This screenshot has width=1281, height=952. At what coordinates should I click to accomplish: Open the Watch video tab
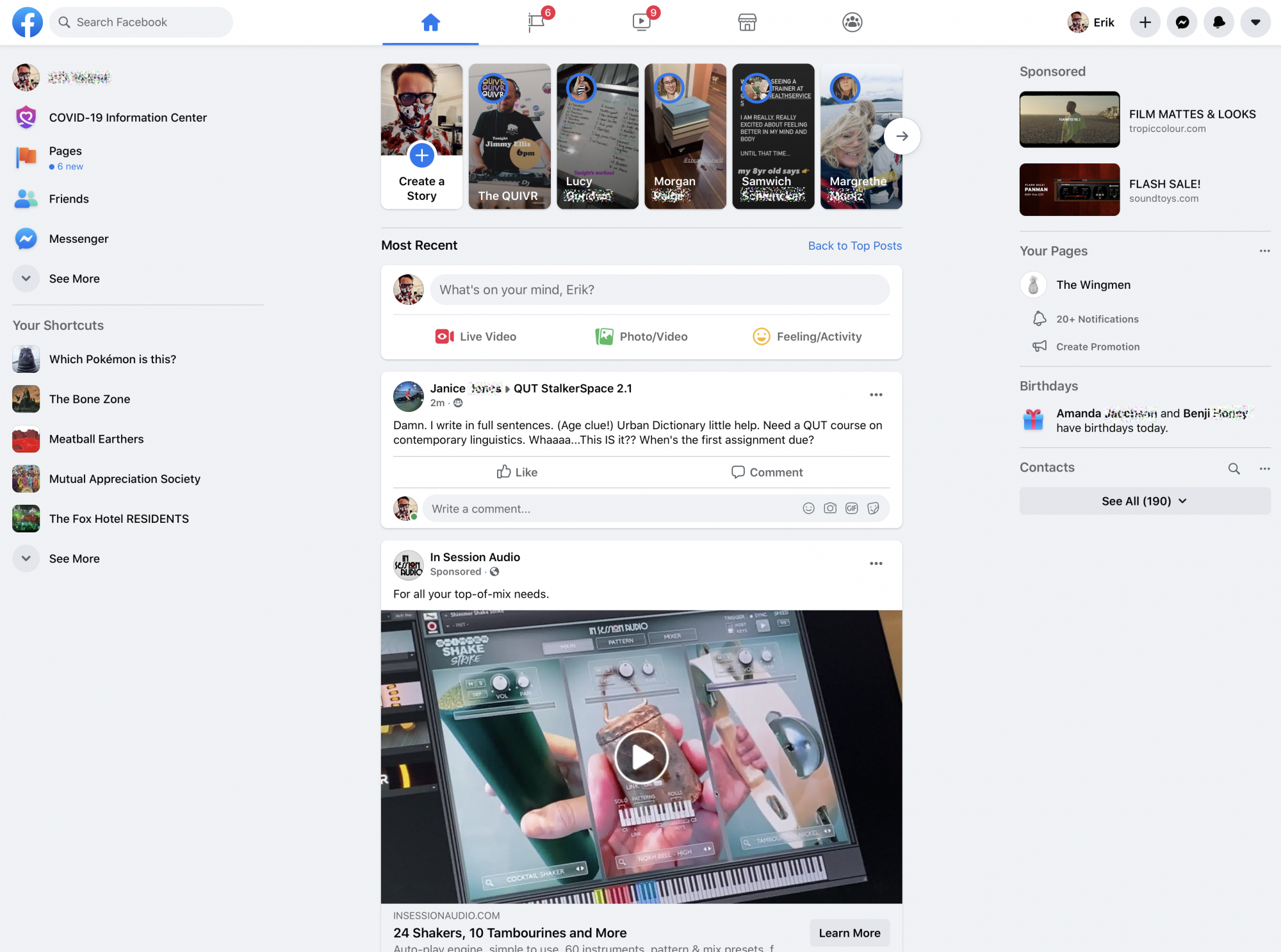pyautogui.click(x=641, y=22)
